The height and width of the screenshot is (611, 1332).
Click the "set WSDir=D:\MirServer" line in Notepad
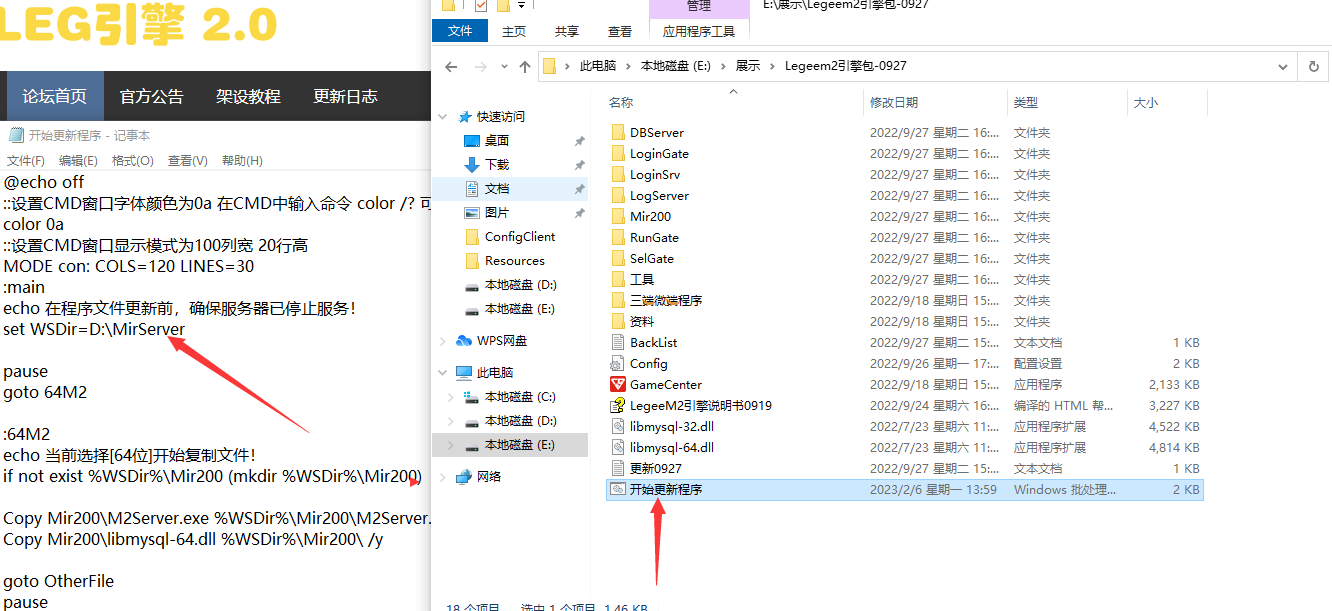click(x=94, y=329)
